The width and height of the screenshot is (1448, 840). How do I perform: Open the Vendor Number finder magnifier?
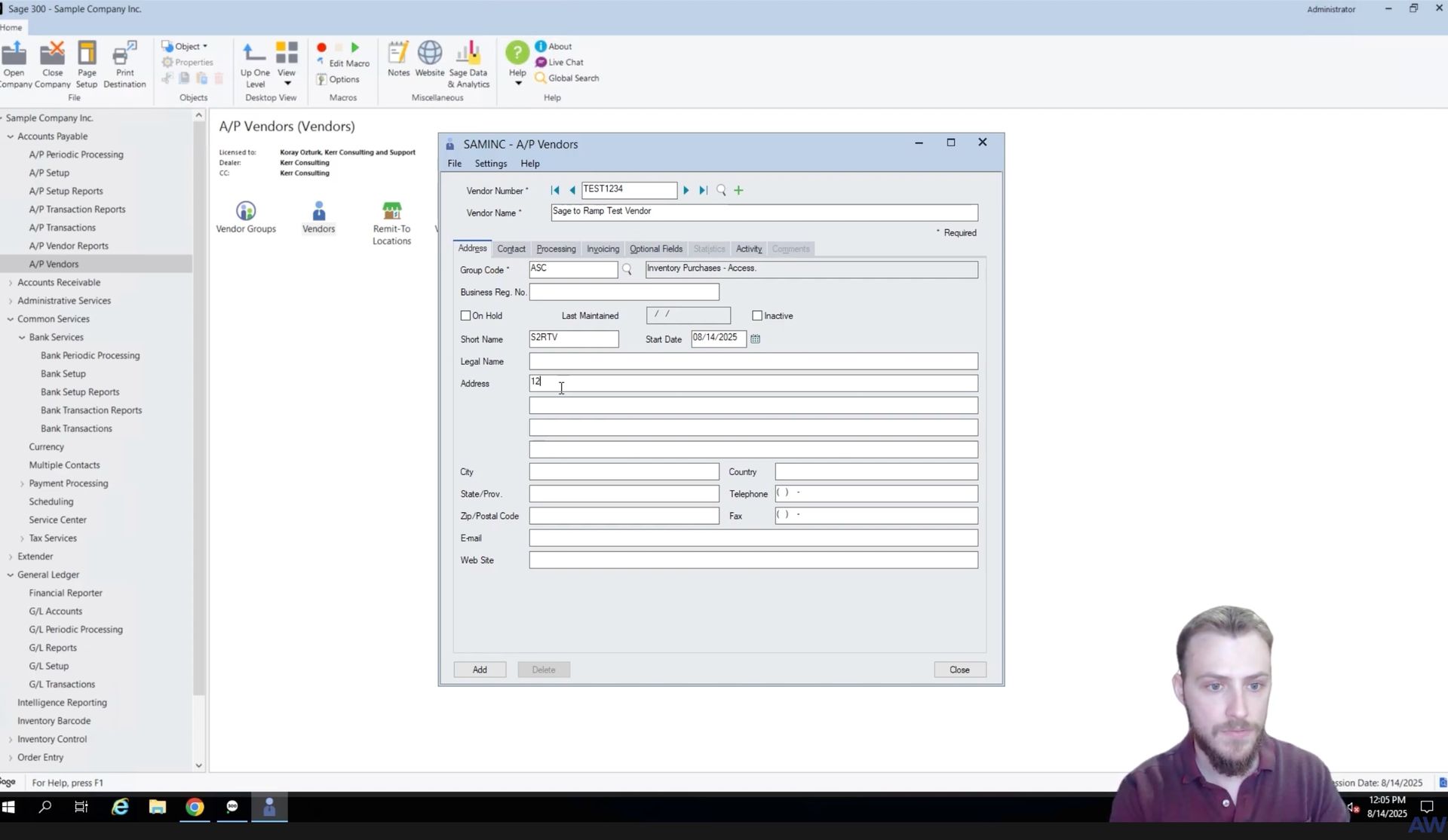(x=721, y=191)
